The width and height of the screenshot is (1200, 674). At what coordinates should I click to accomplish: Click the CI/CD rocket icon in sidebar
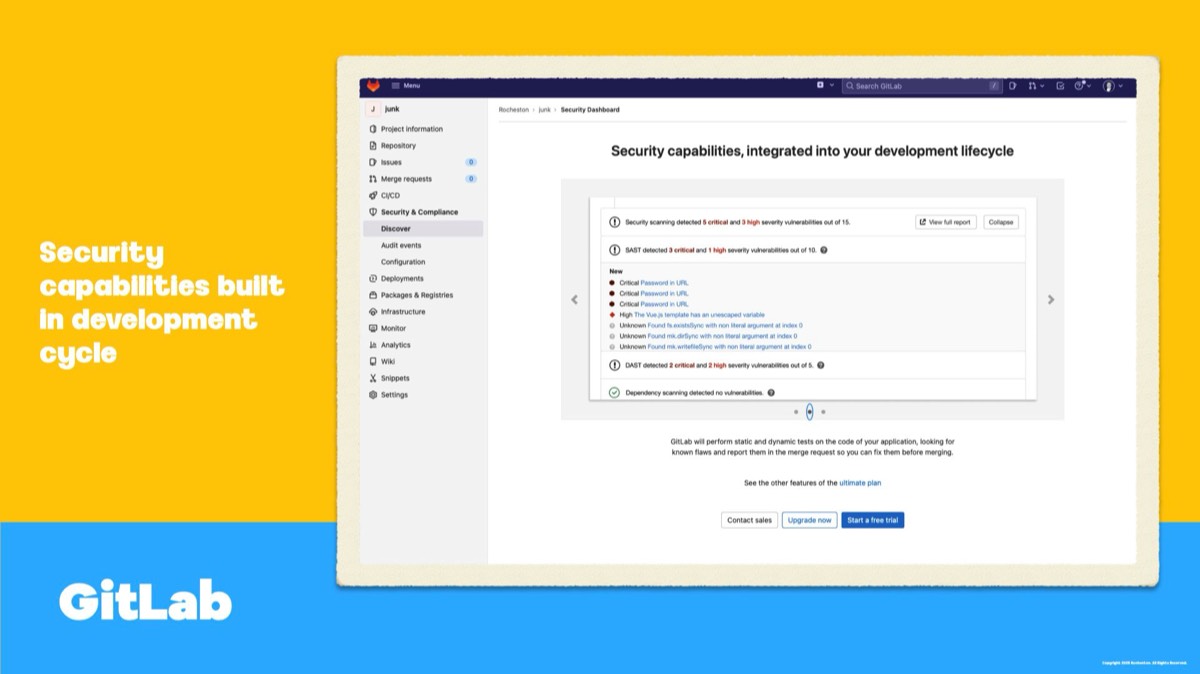click(x=373, y=196)
